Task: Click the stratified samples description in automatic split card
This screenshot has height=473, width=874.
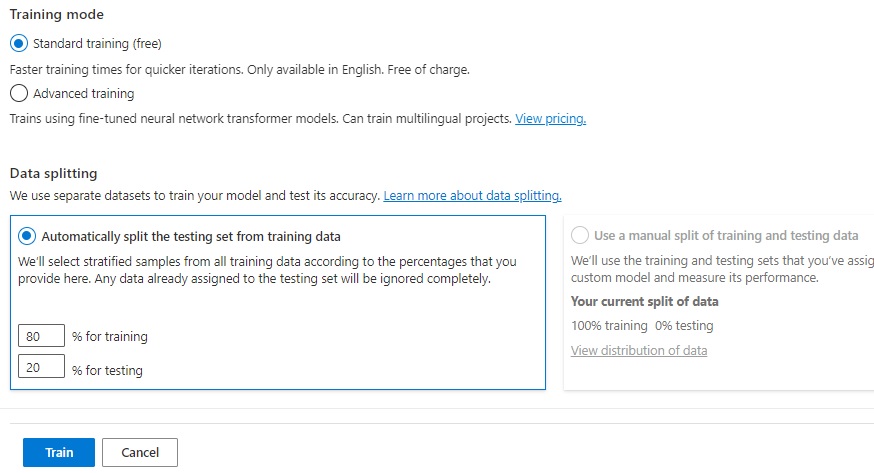Action: [267, 271]
